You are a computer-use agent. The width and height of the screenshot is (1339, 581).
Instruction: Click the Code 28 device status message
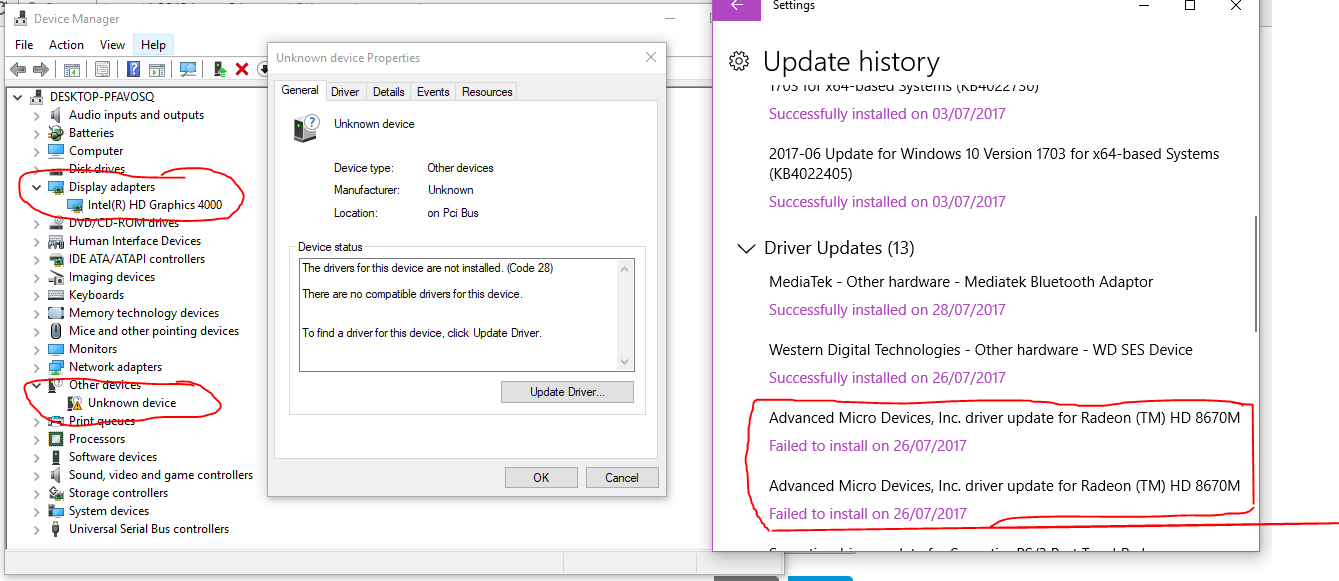pyautogui.click(x=428, y=268)
